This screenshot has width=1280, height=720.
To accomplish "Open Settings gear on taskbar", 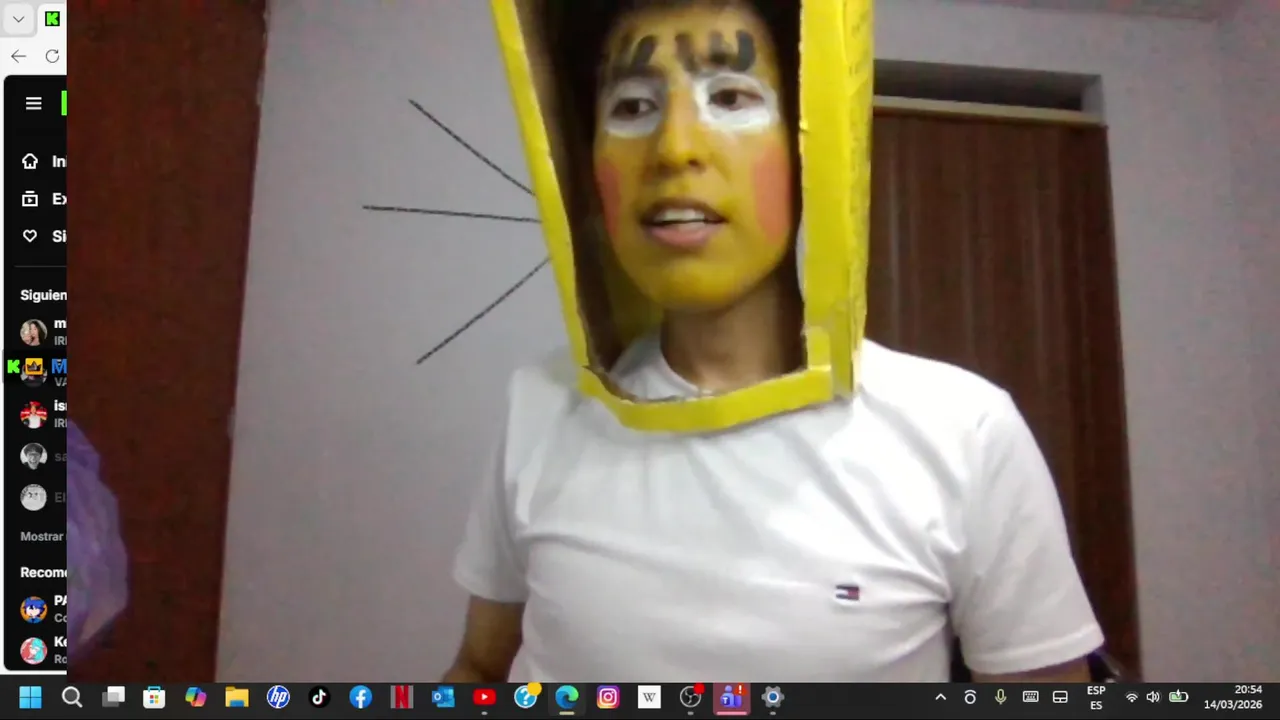I will pyautogui.click(x=772, y=697).
